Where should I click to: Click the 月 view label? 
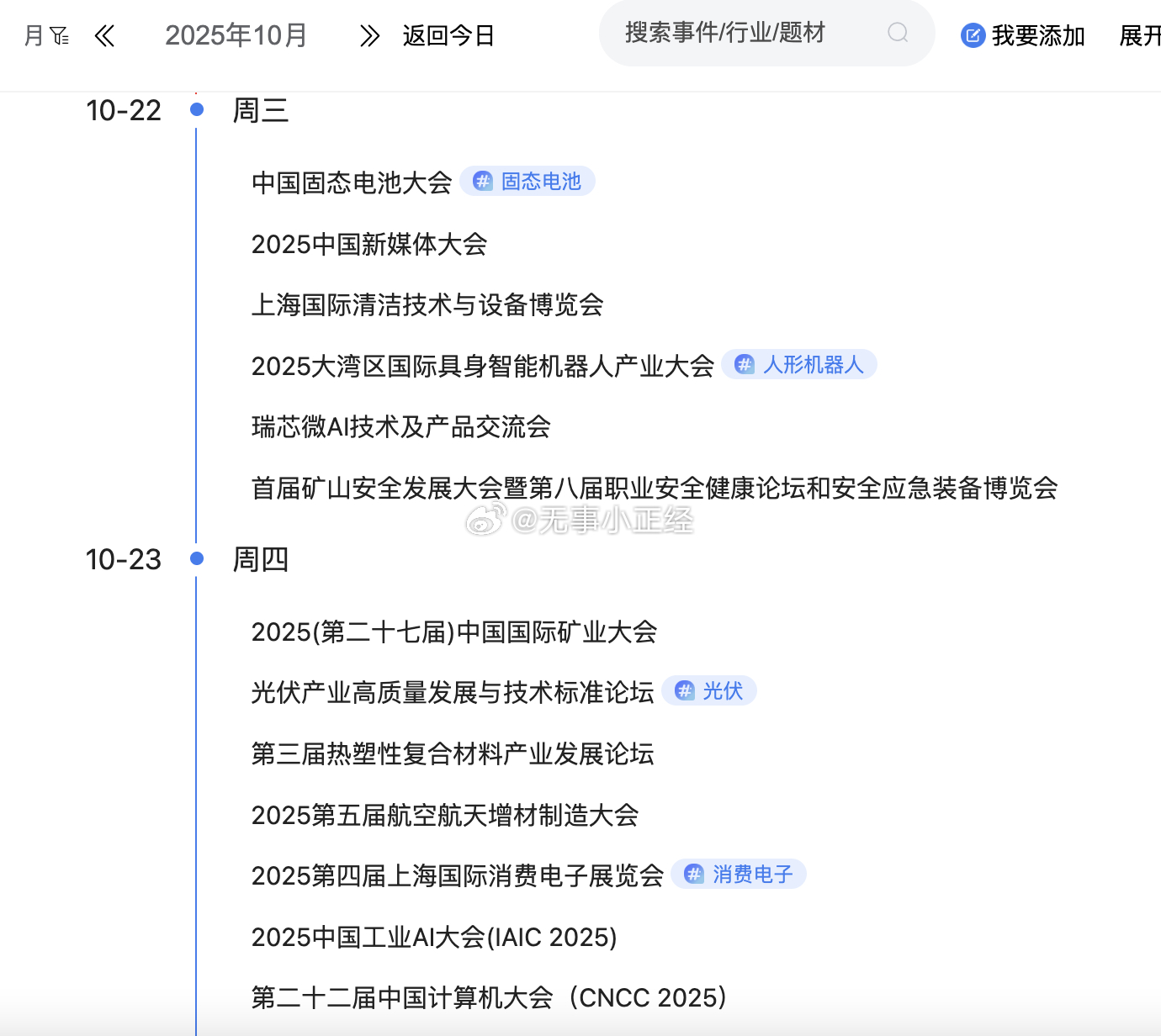point(34,36)
